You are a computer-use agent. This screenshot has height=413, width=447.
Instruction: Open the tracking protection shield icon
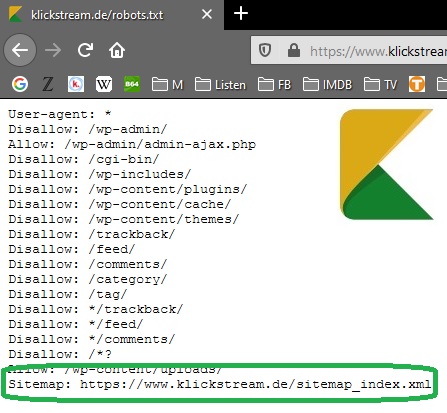click(x=265, y=51)
